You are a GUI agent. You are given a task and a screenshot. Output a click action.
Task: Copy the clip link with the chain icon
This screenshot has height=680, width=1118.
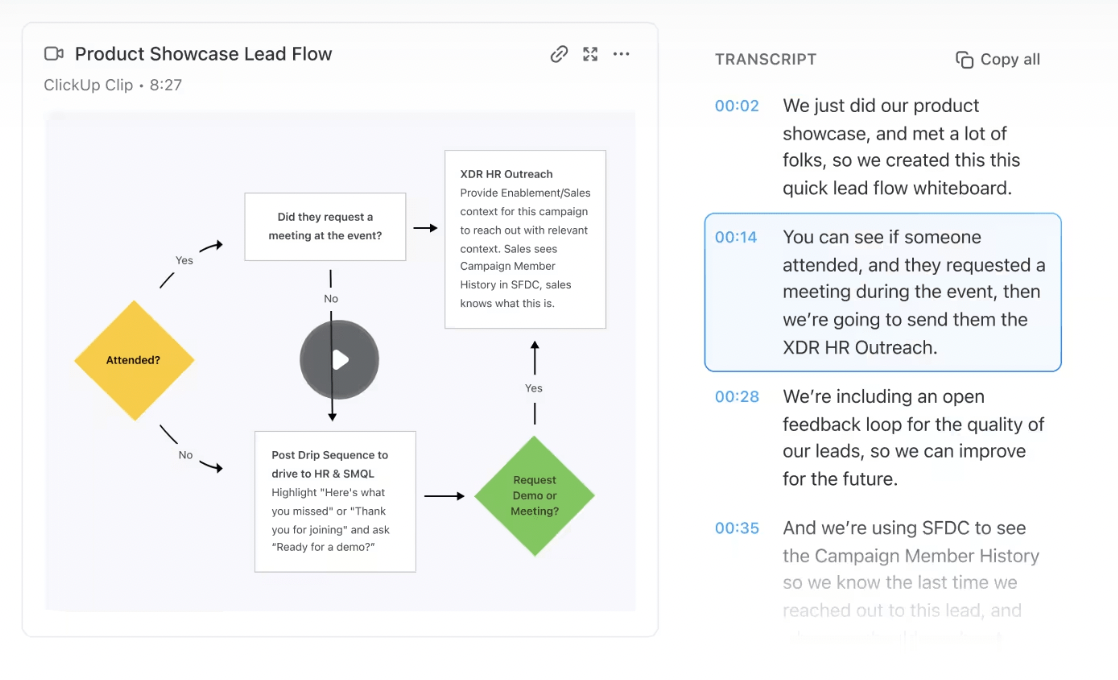pyautogui.click(x=559, y=54)
